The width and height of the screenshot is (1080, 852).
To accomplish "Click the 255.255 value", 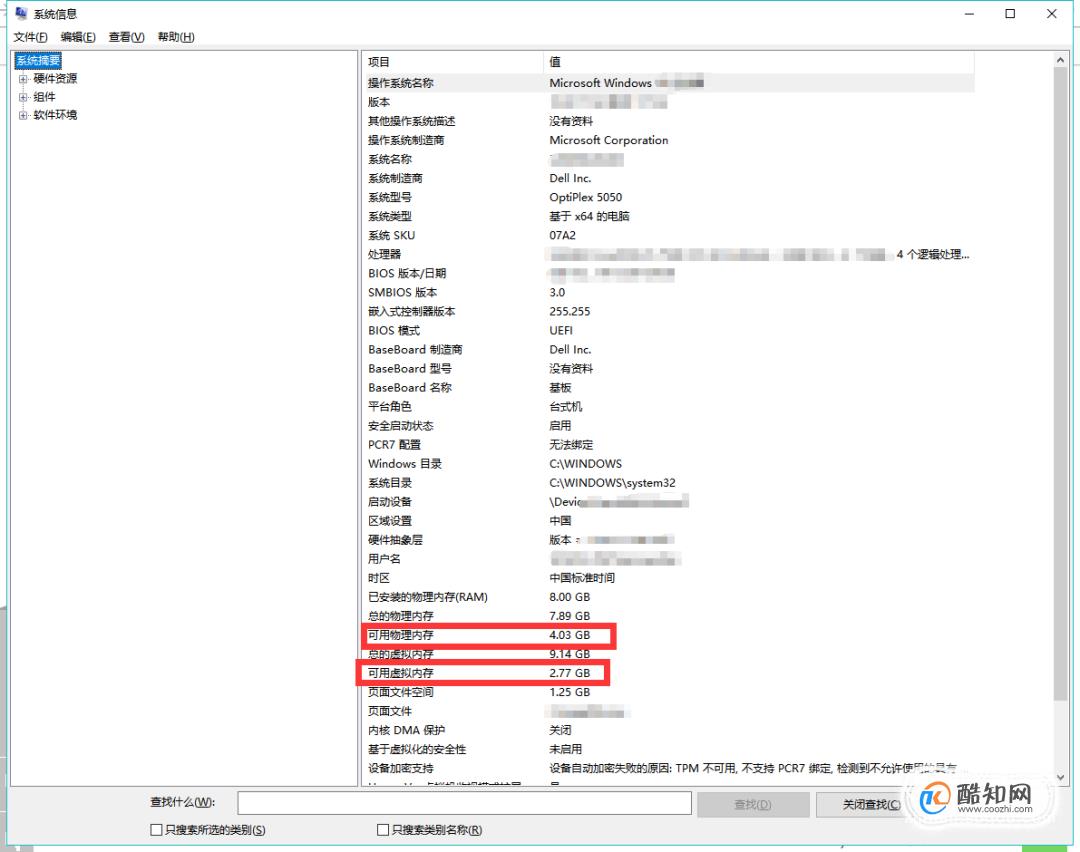I will 570,311.
